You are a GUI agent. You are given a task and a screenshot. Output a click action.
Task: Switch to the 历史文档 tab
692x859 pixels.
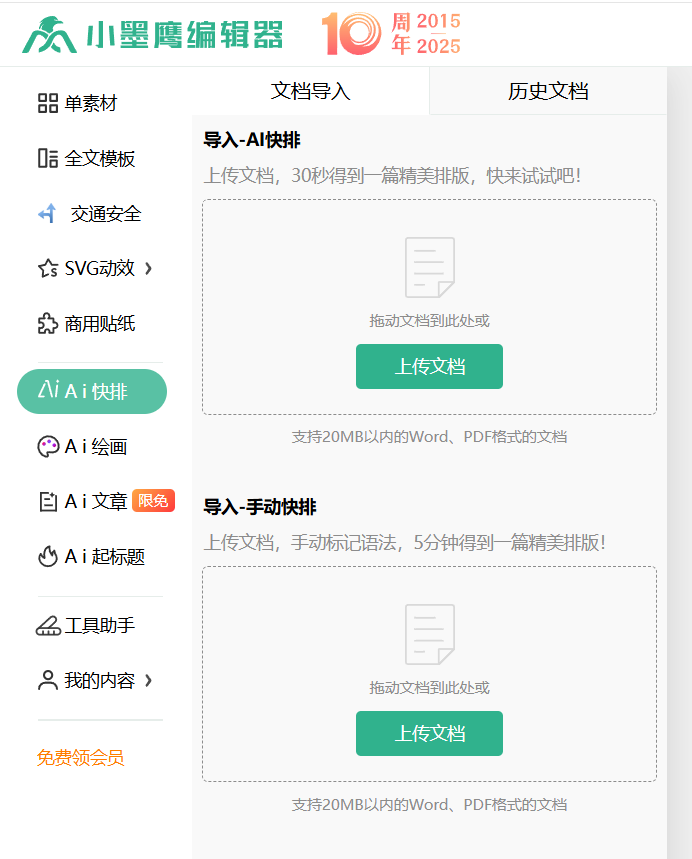tap(548, 91)
